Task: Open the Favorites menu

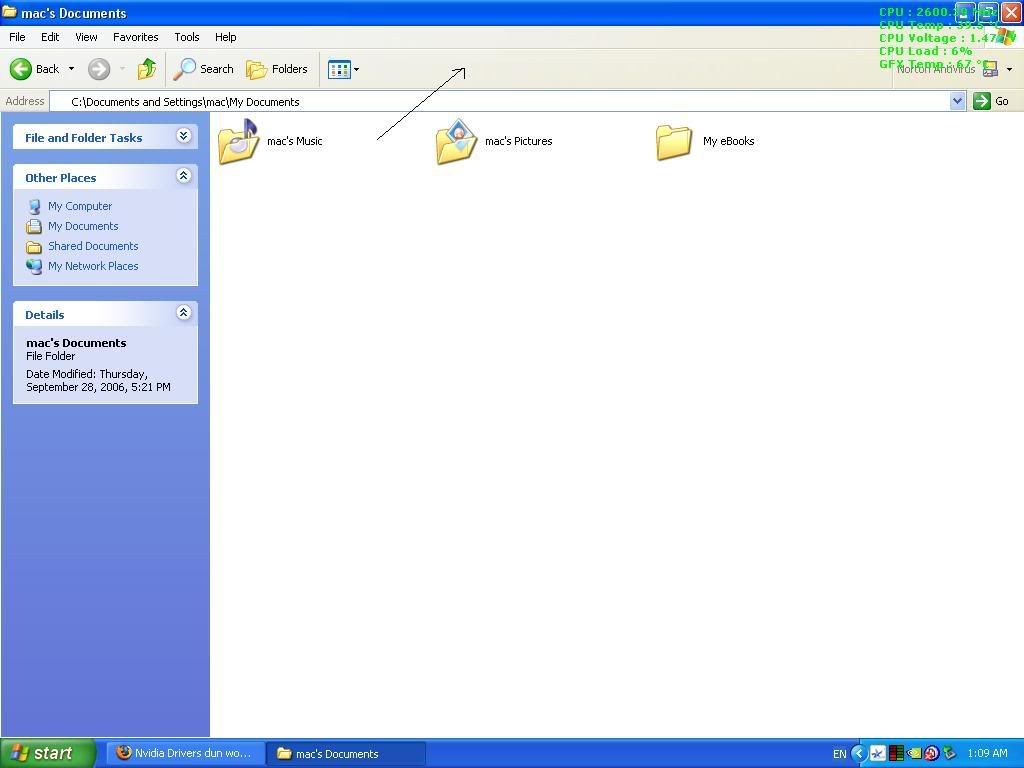Action: click(x=135, y=37)
